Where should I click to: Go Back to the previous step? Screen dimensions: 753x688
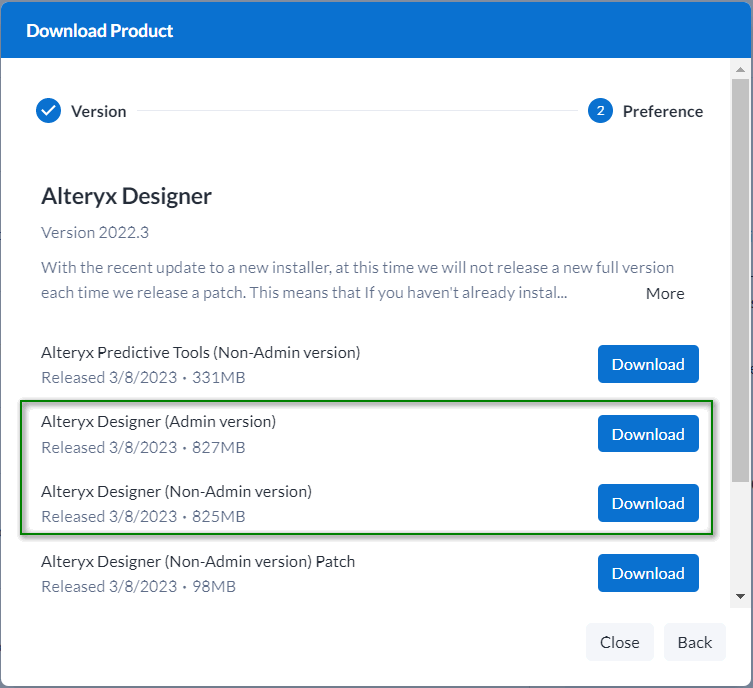point(694,642)
